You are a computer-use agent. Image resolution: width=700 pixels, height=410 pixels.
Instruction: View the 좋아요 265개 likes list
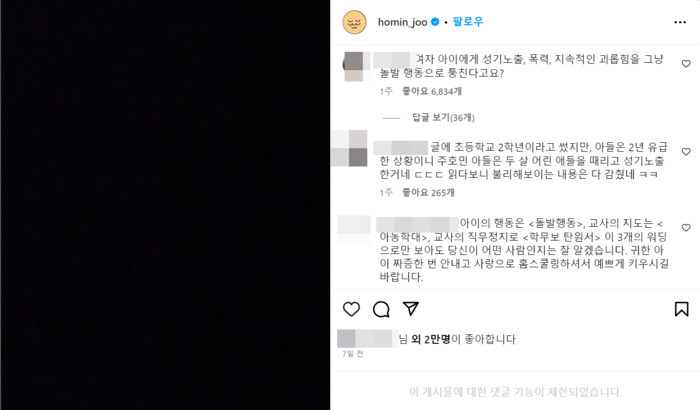point(428,192)
